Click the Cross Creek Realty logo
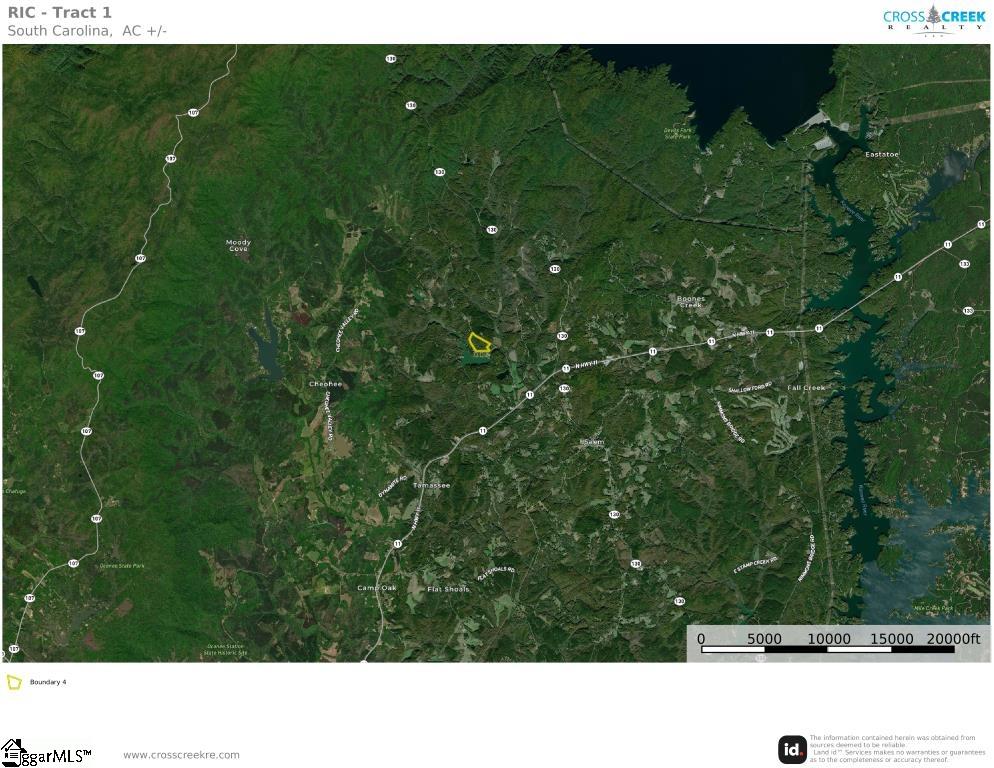994x768 pixels. tap(934, 20)
